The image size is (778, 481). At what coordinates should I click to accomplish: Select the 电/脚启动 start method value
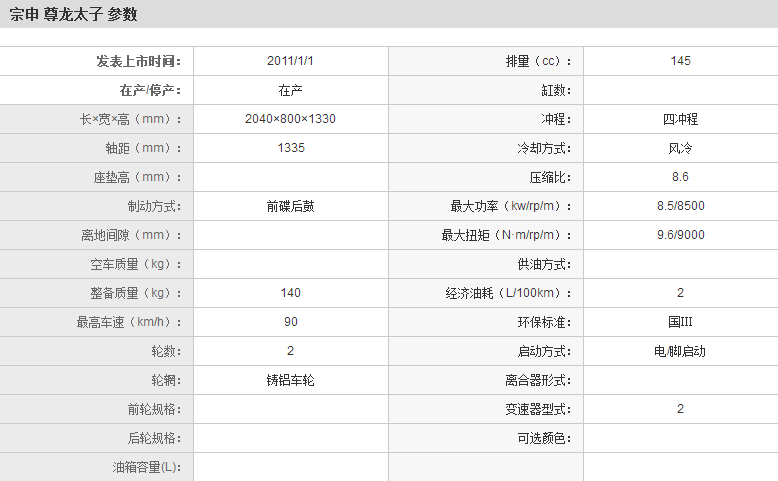(x=680, y=351)
